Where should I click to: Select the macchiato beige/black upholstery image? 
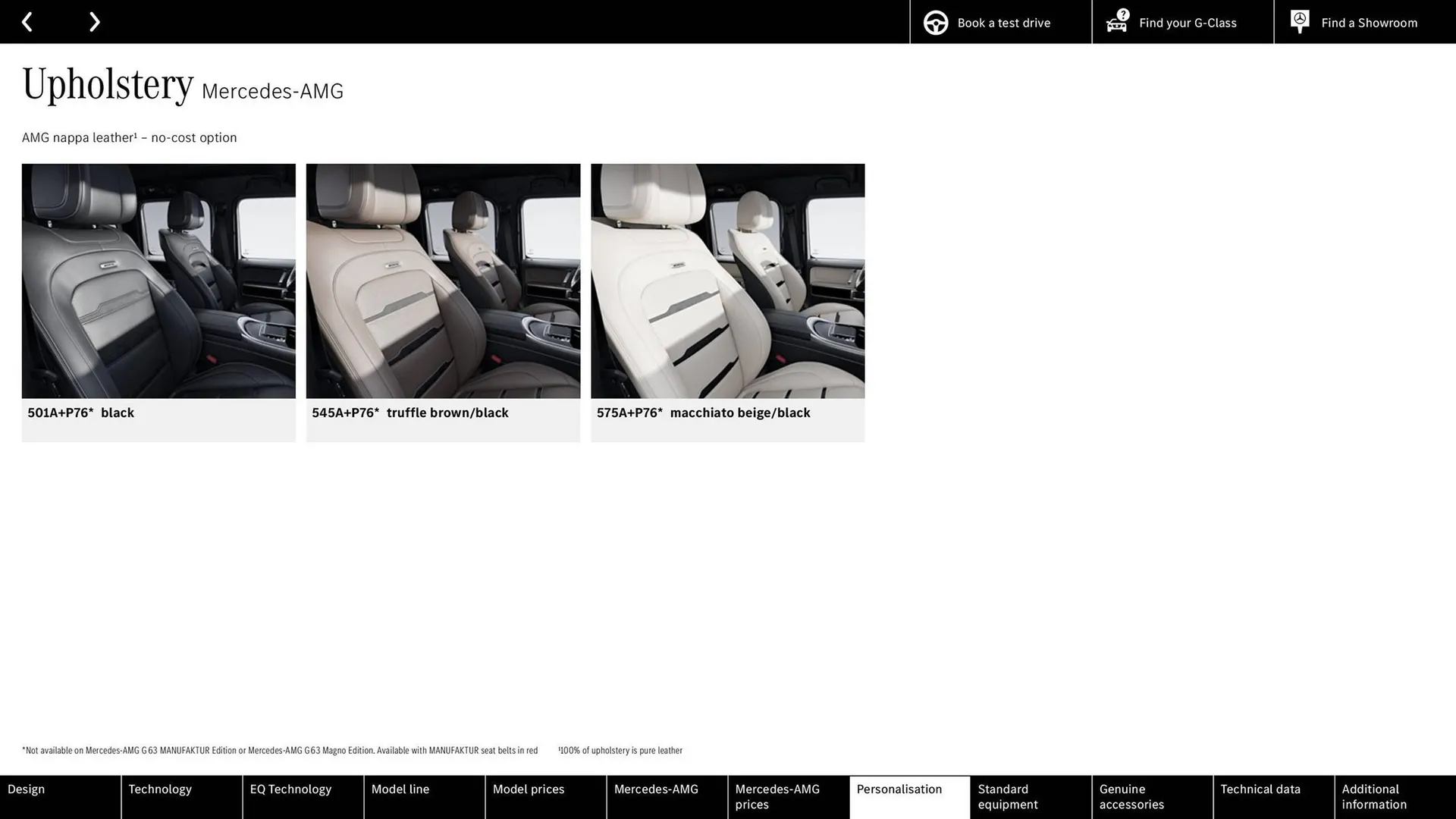coord(727,281)
